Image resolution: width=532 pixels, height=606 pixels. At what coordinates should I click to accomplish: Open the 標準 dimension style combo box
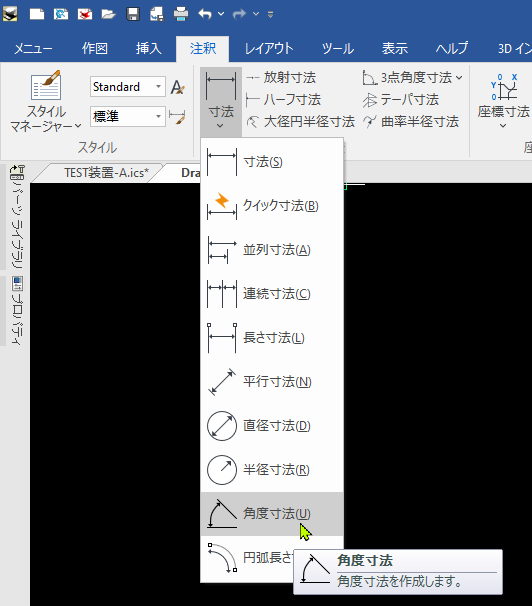pyautogui.click(x=128, y=116)
